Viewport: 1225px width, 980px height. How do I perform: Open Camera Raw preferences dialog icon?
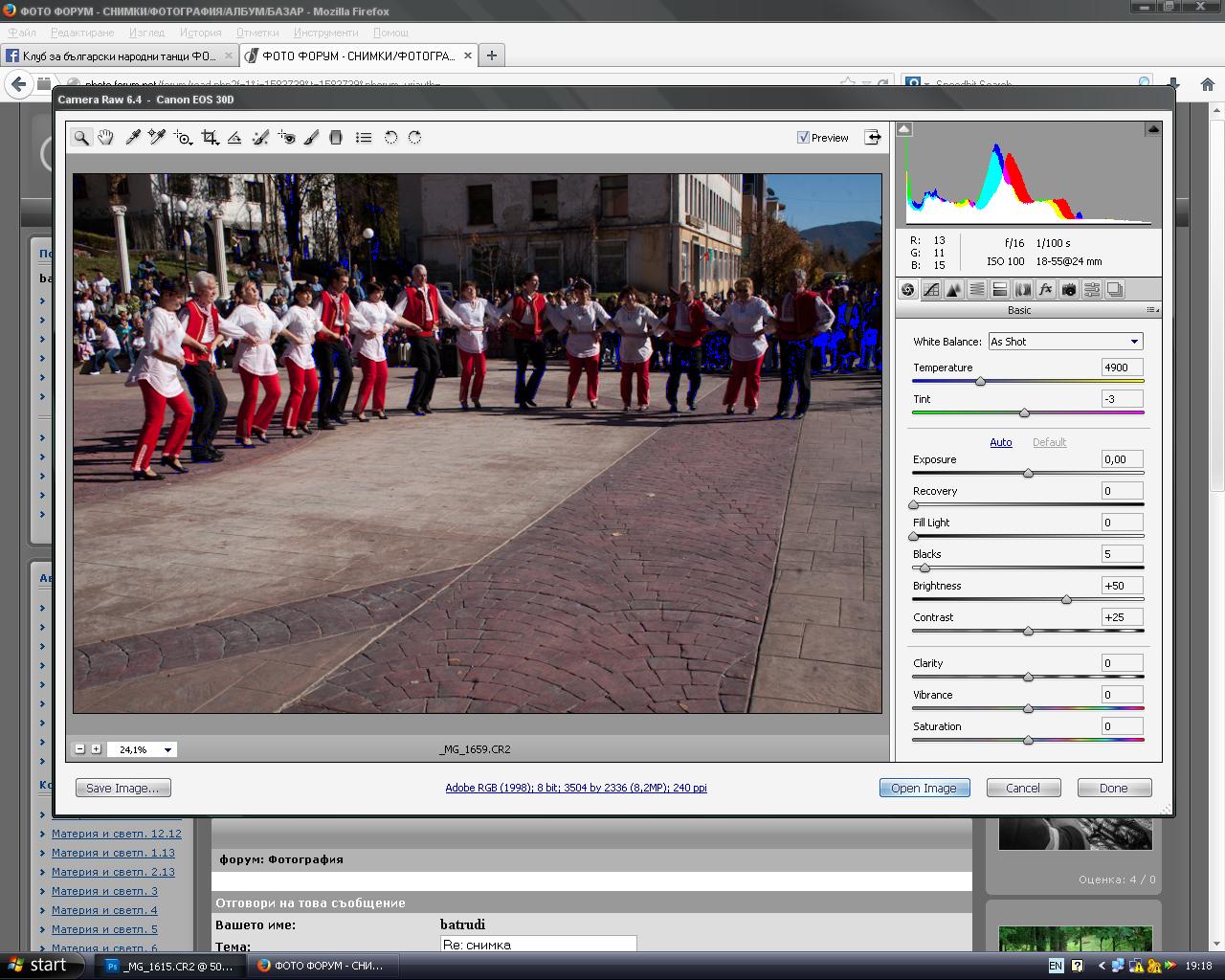point(364,138)
